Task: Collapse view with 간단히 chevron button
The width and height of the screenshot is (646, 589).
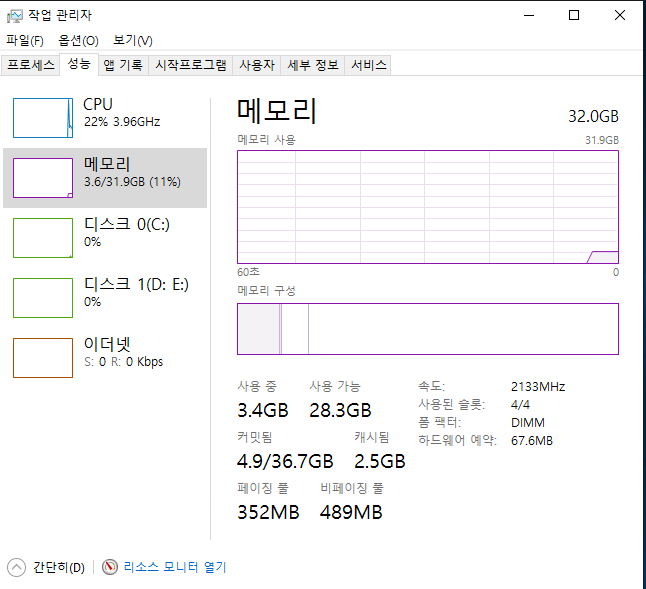Action: pyautogui.click(x=17, y=567)
